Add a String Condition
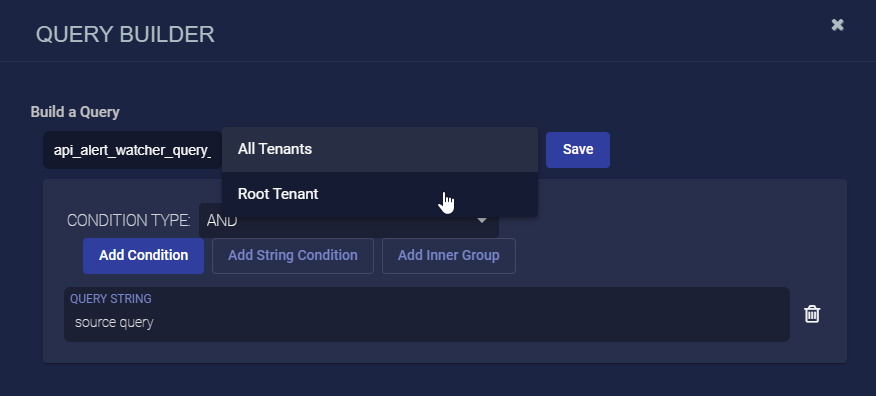Image resolution: width=876 pixels, height=396 pixels. point(293,256)
